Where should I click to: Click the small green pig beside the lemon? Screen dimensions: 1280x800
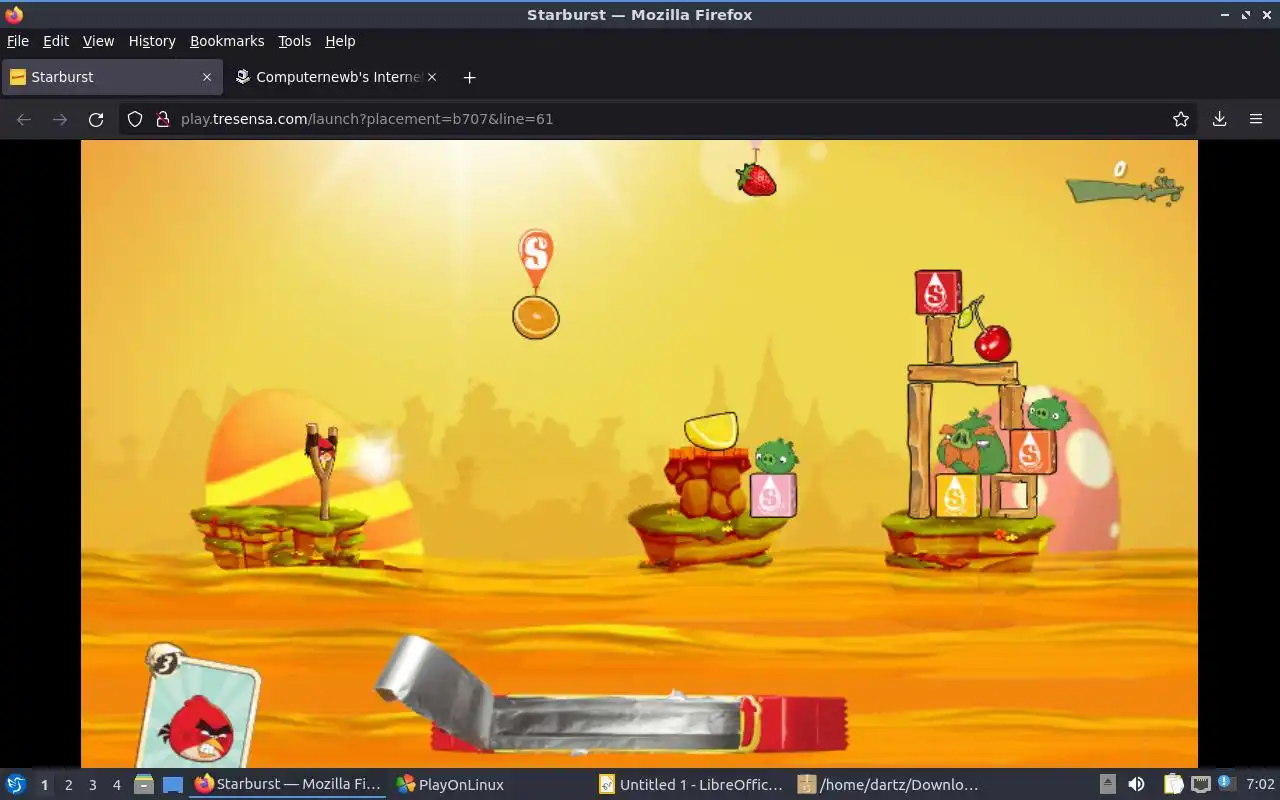[776, 457]
